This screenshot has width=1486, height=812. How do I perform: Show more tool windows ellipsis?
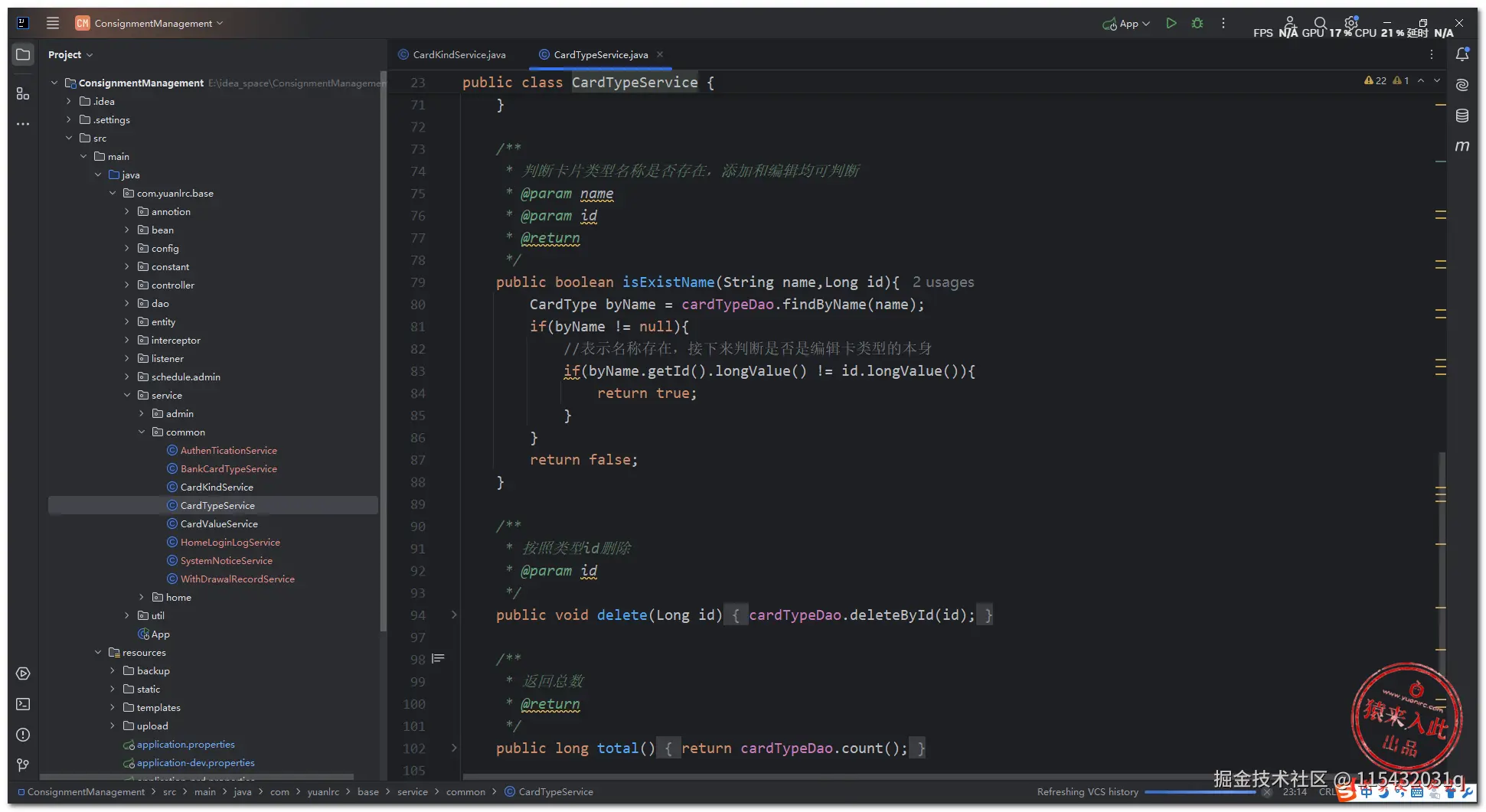click(23, 124)
